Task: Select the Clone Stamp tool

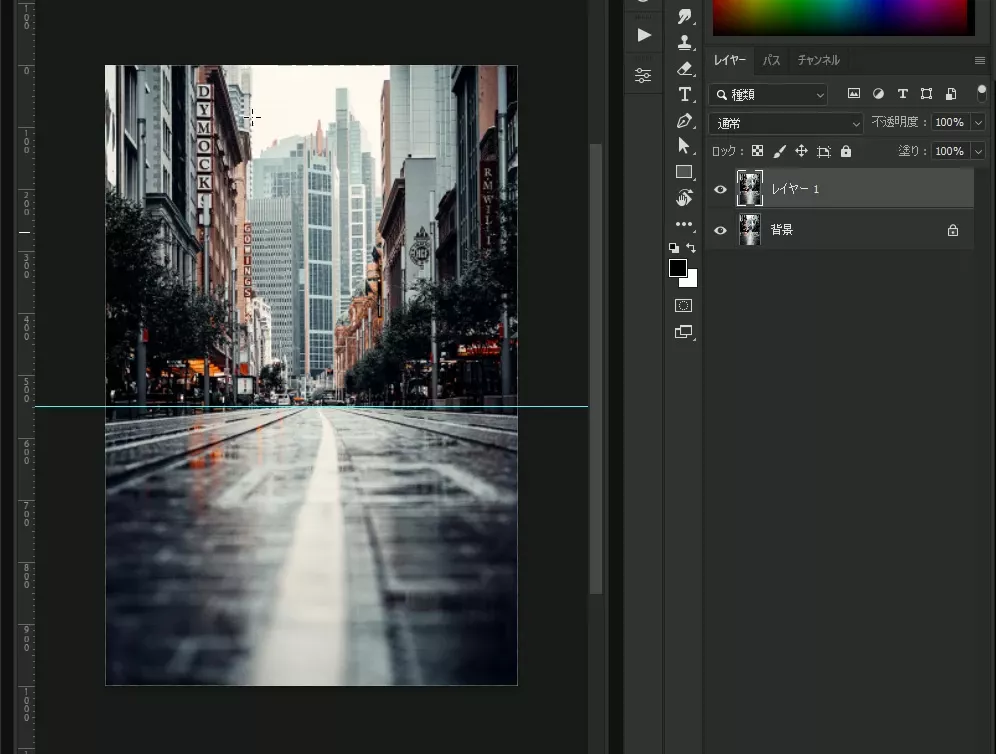Action: click(x=685, y=42)
